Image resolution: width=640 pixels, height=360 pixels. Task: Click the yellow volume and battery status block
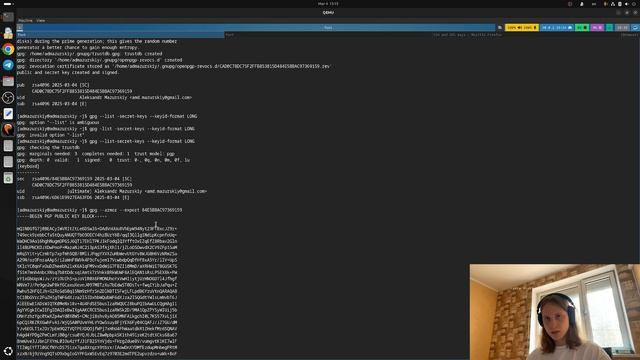pos(522,28)
